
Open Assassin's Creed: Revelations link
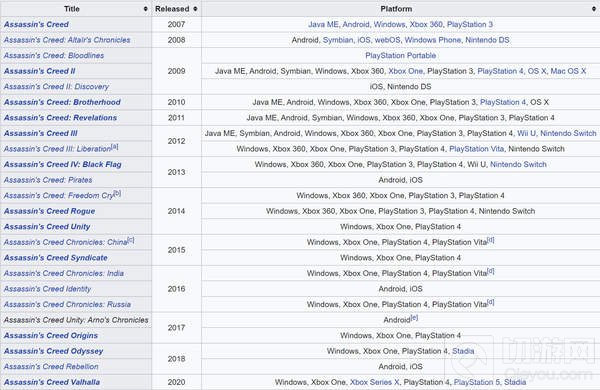coord(60,118)
